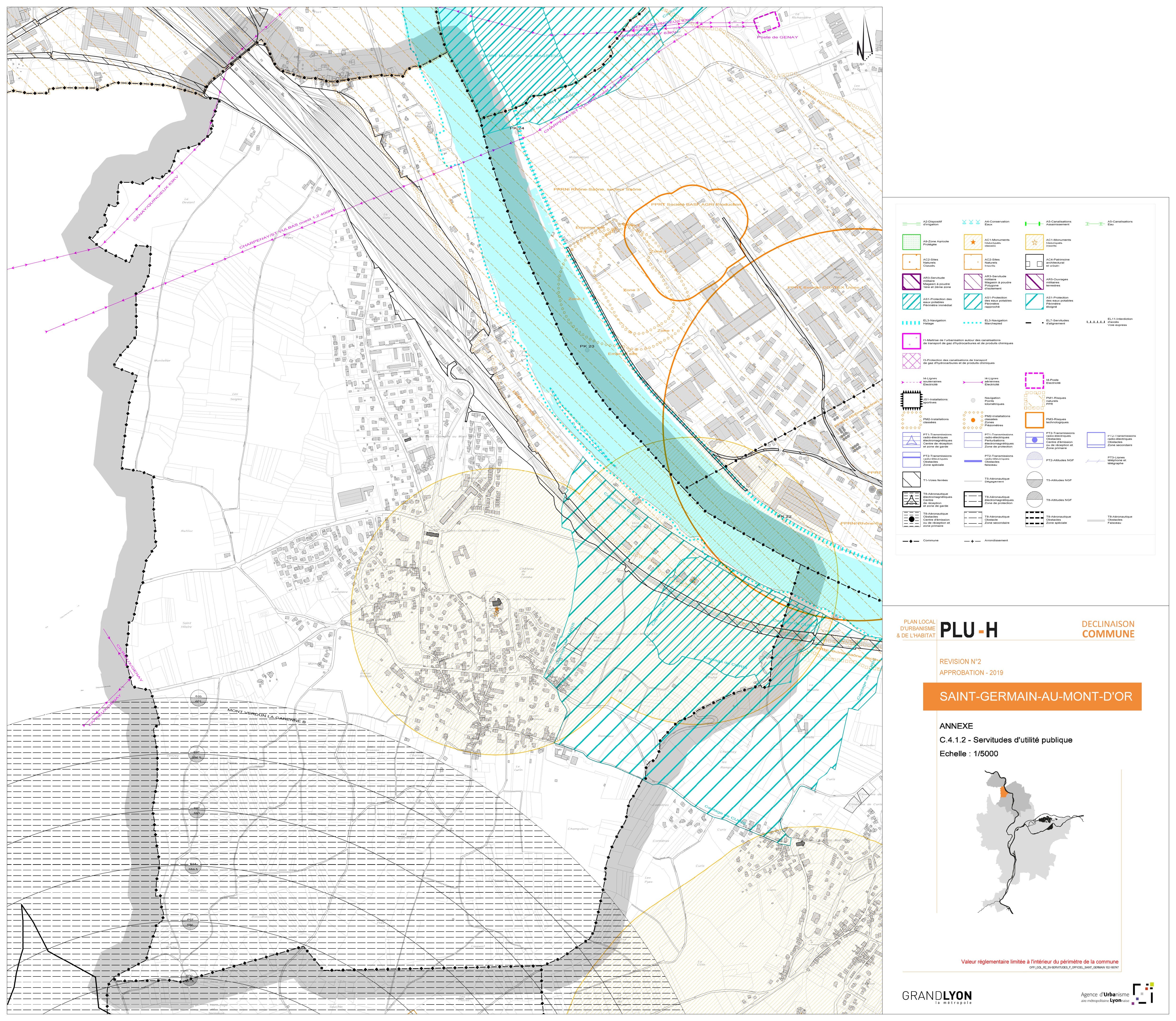Click the red 'Valeur réglementaire limitée' notice
The image size is (1176, 1021).
tap(1040, 962)
